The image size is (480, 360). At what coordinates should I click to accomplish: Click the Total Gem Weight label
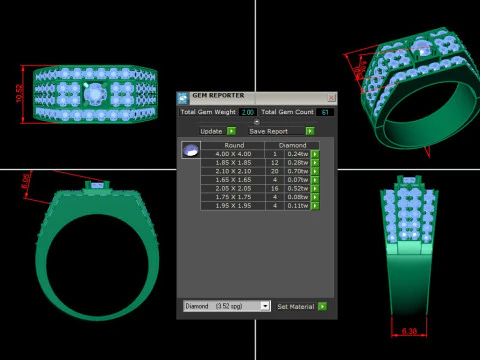click(x=208, y=112)
